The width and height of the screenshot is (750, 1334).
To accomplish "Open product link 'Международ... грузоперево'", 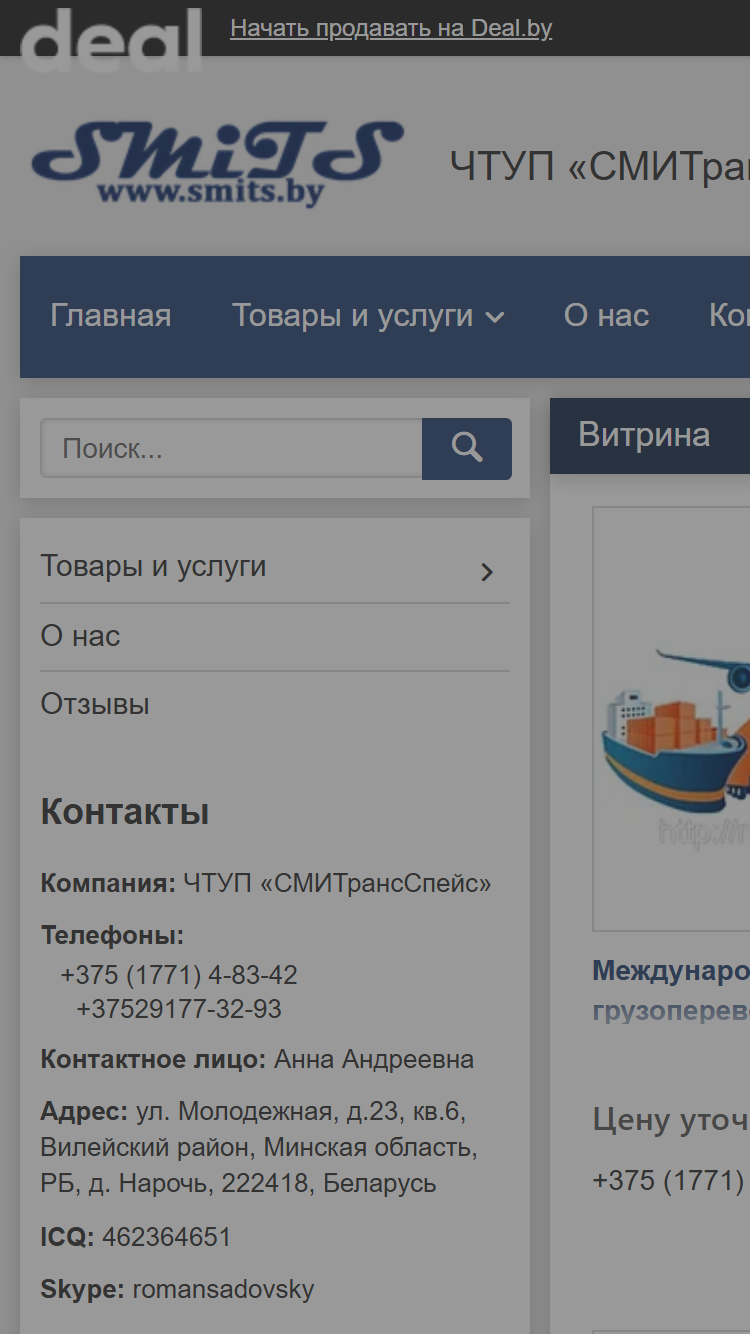I will click(671, 990).
